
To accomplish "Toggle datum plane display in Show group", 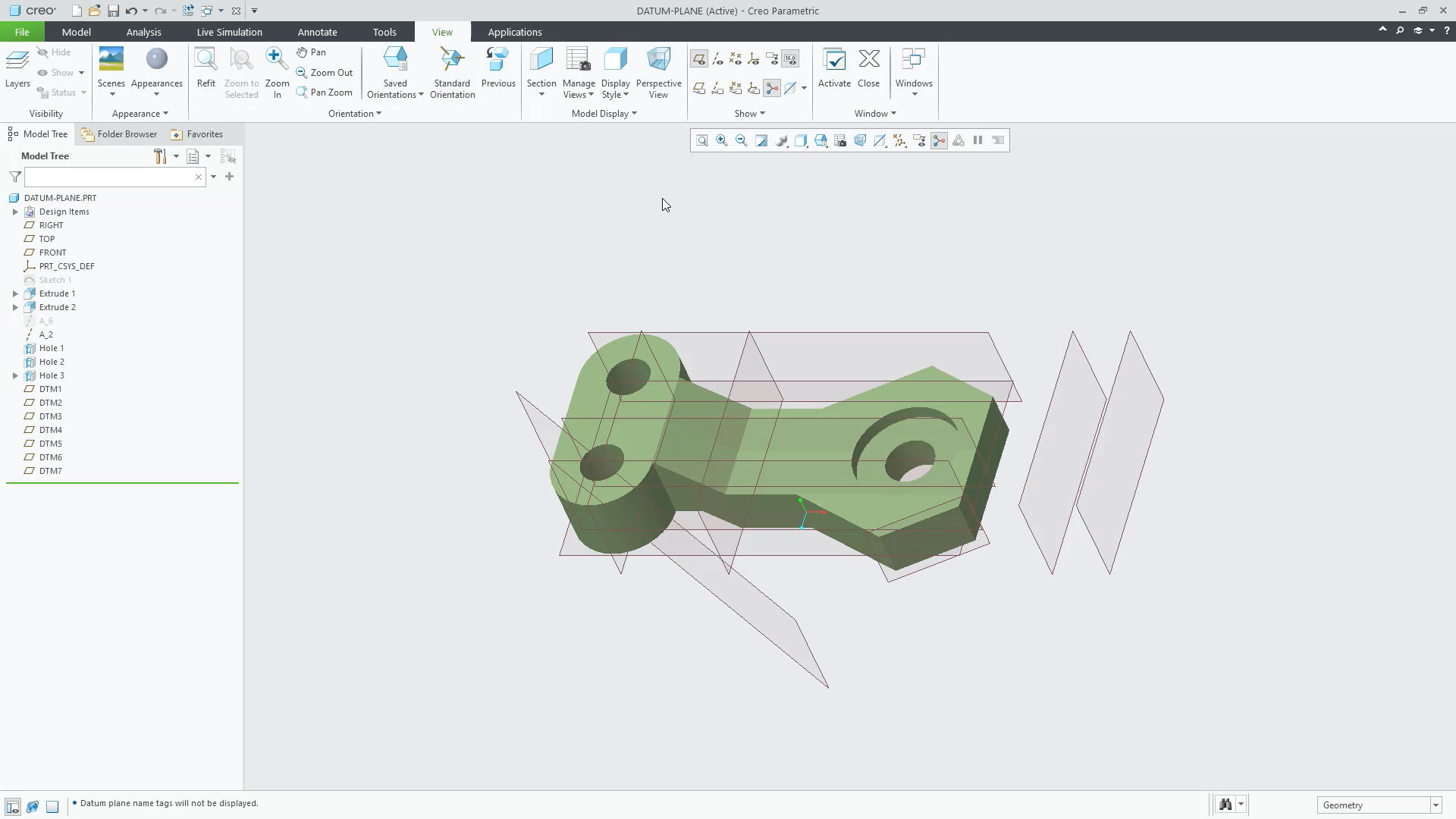I will (x=699, y=58).
